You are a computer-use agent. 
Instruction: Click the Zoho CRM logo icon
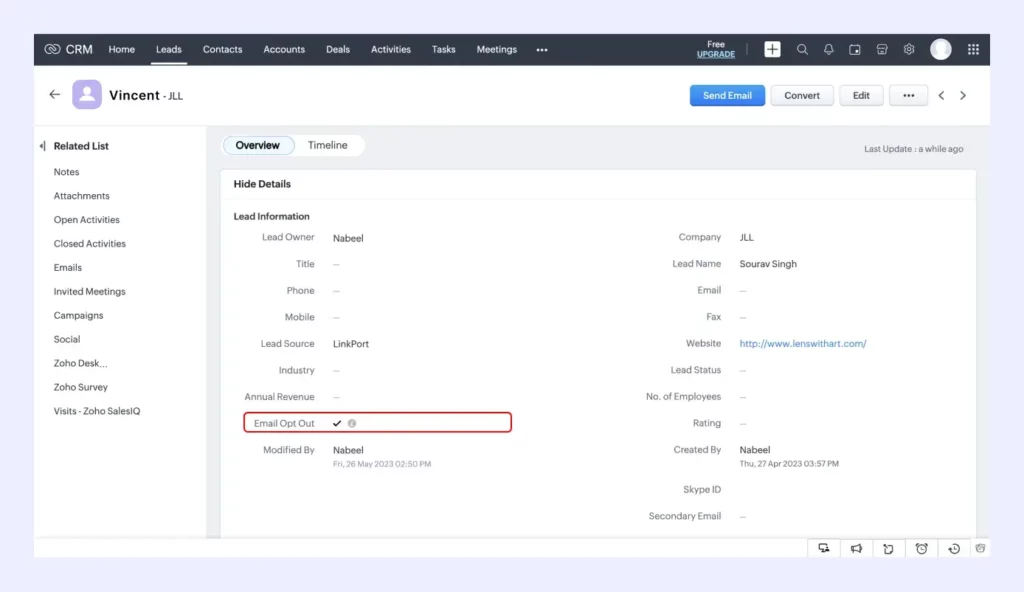(x=52, y=49)
